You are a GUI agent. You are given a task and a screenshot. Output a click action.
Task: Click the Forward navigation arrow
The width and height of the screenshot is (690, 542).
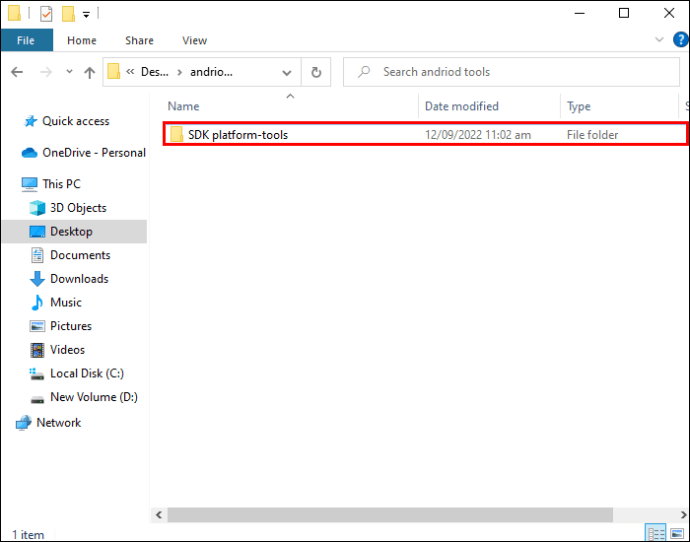(46, 72)
